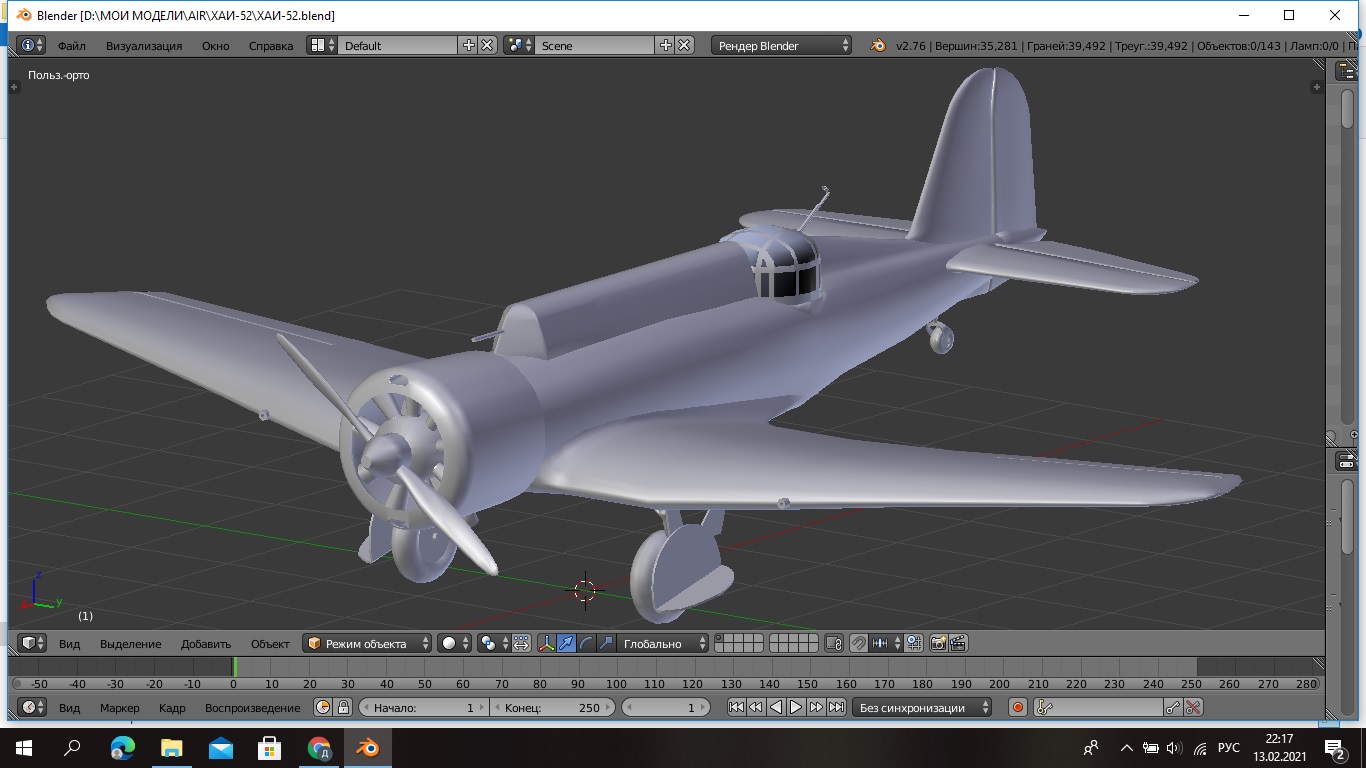Open the Файл menu
Viewport: 1366px width, 768px height.
tap(72, 45)
